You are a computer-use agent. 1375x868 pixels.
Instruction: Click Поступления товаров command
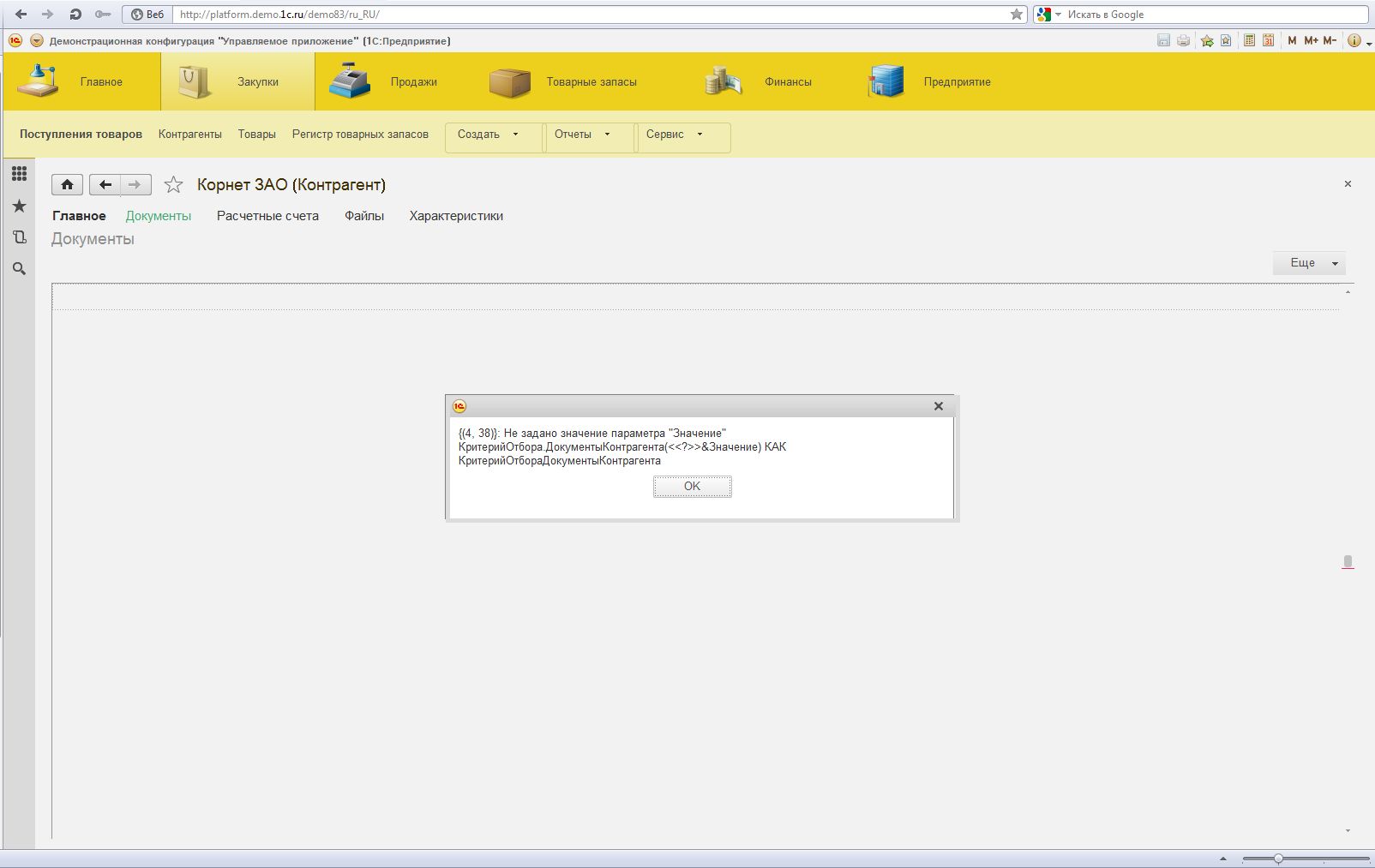(x=81, y=134)
